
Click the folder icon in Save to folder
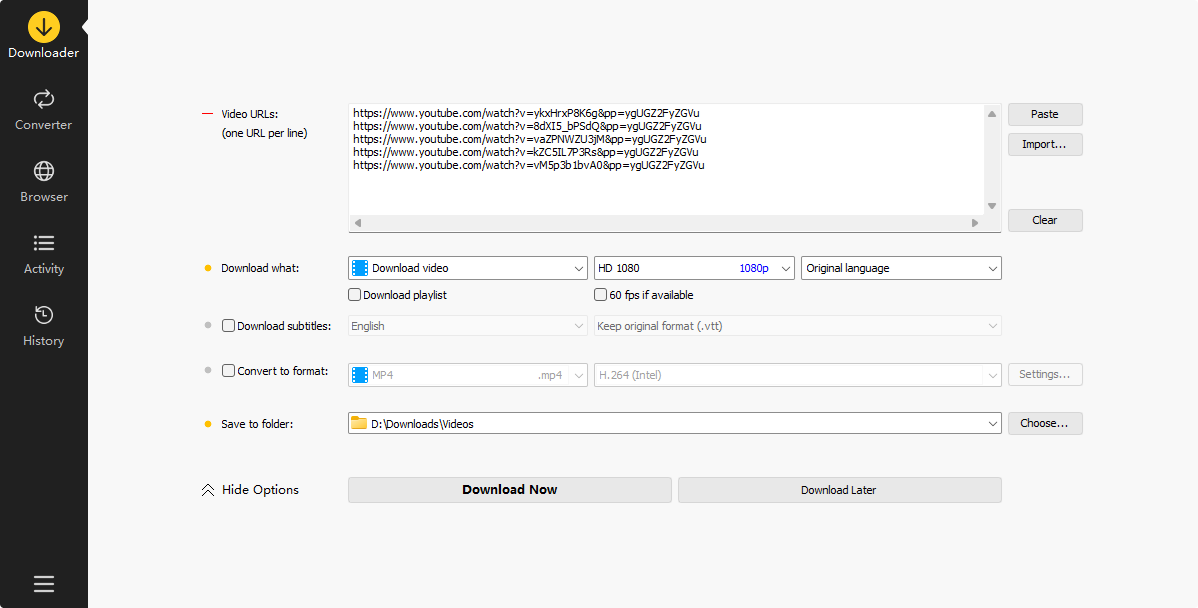(x=359, y=424)
